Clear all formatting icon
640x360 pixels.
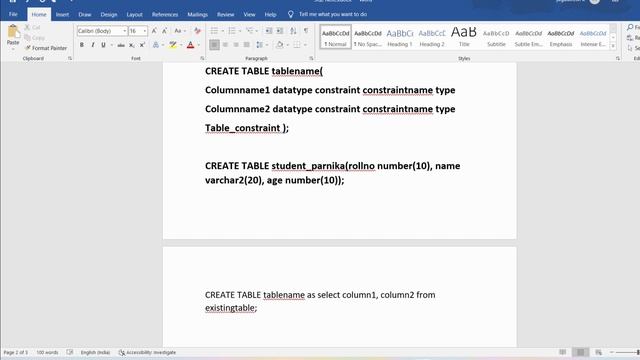click(197, 31)
